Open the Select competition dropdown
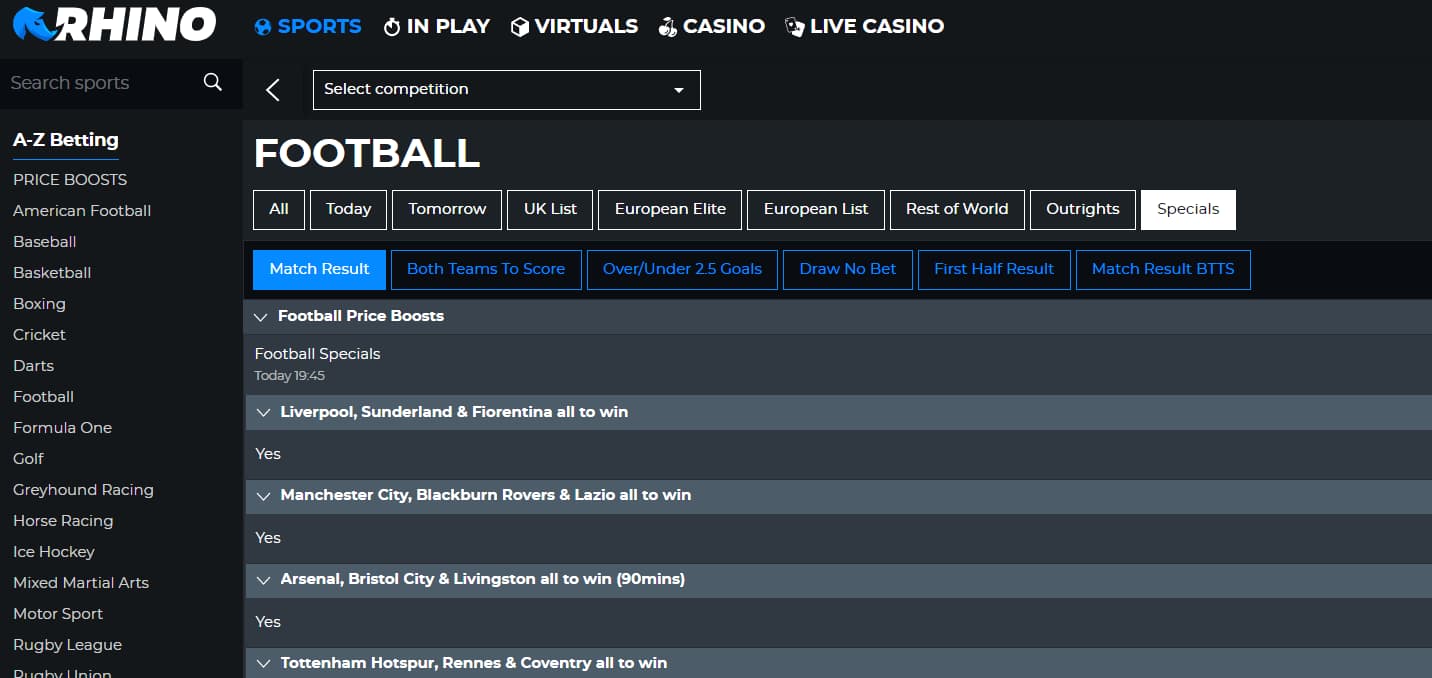Viewport: 1432px width, 678px height. click(x=506, y=89)
